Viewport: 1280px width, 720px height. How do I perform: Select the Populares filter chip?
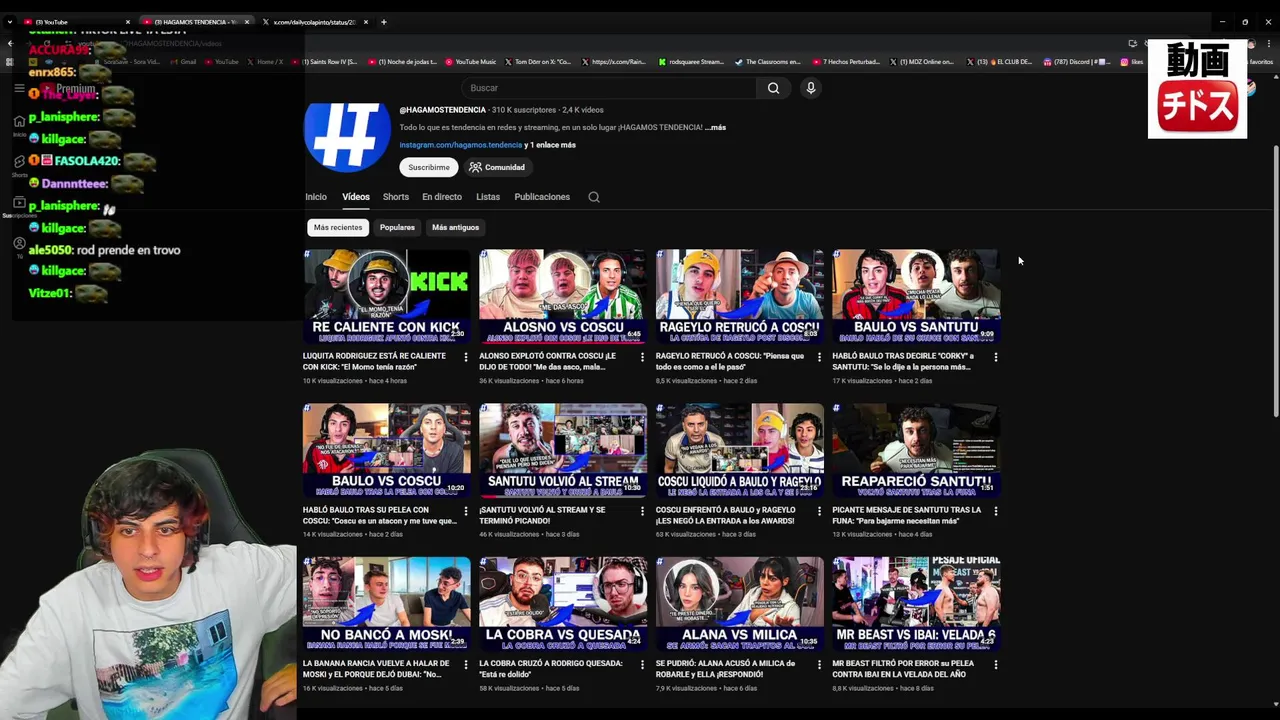397,227
